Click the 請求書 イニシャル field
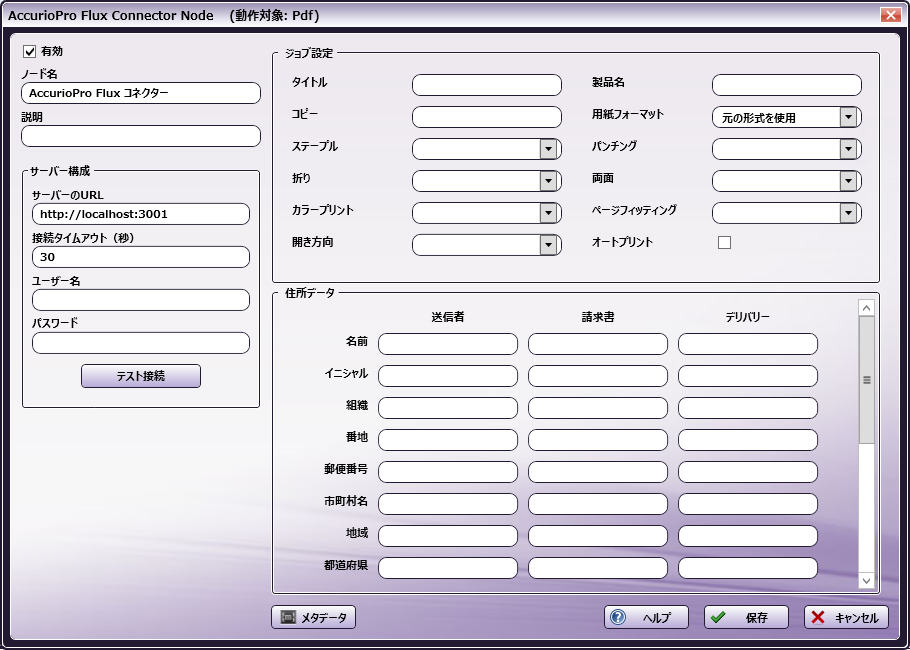 click(598, 376)
